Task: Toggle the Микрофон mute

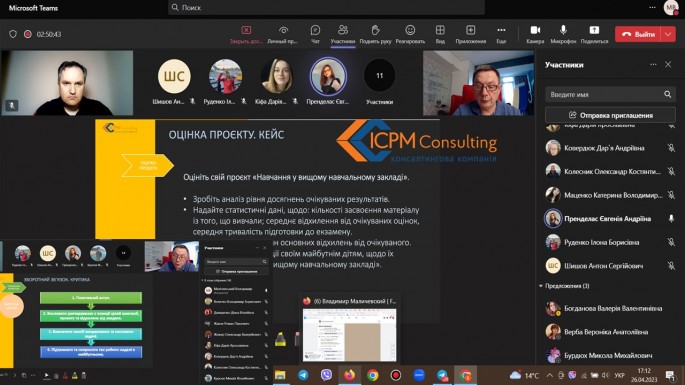Action: (563, 34)
